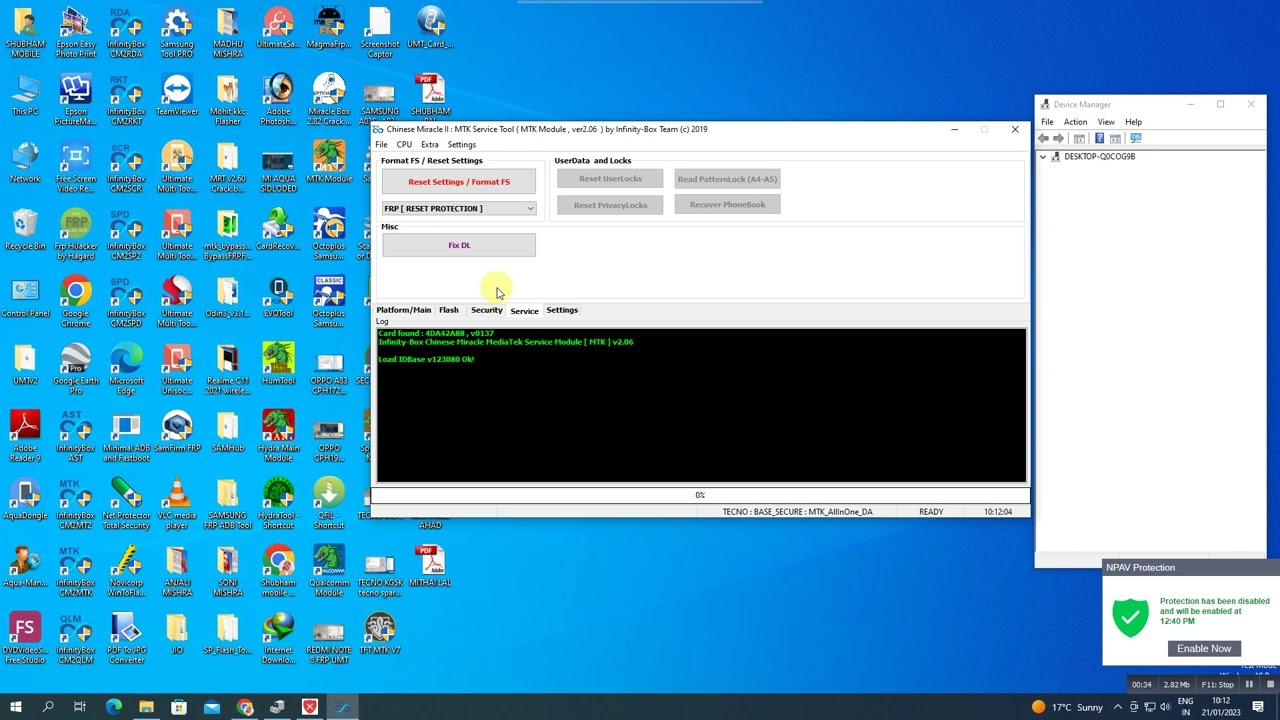The height and width of the screenshot is (720, 1280).
Task: Open UltimateSams desktop shortcut
Action: click(x=278, y=28)
